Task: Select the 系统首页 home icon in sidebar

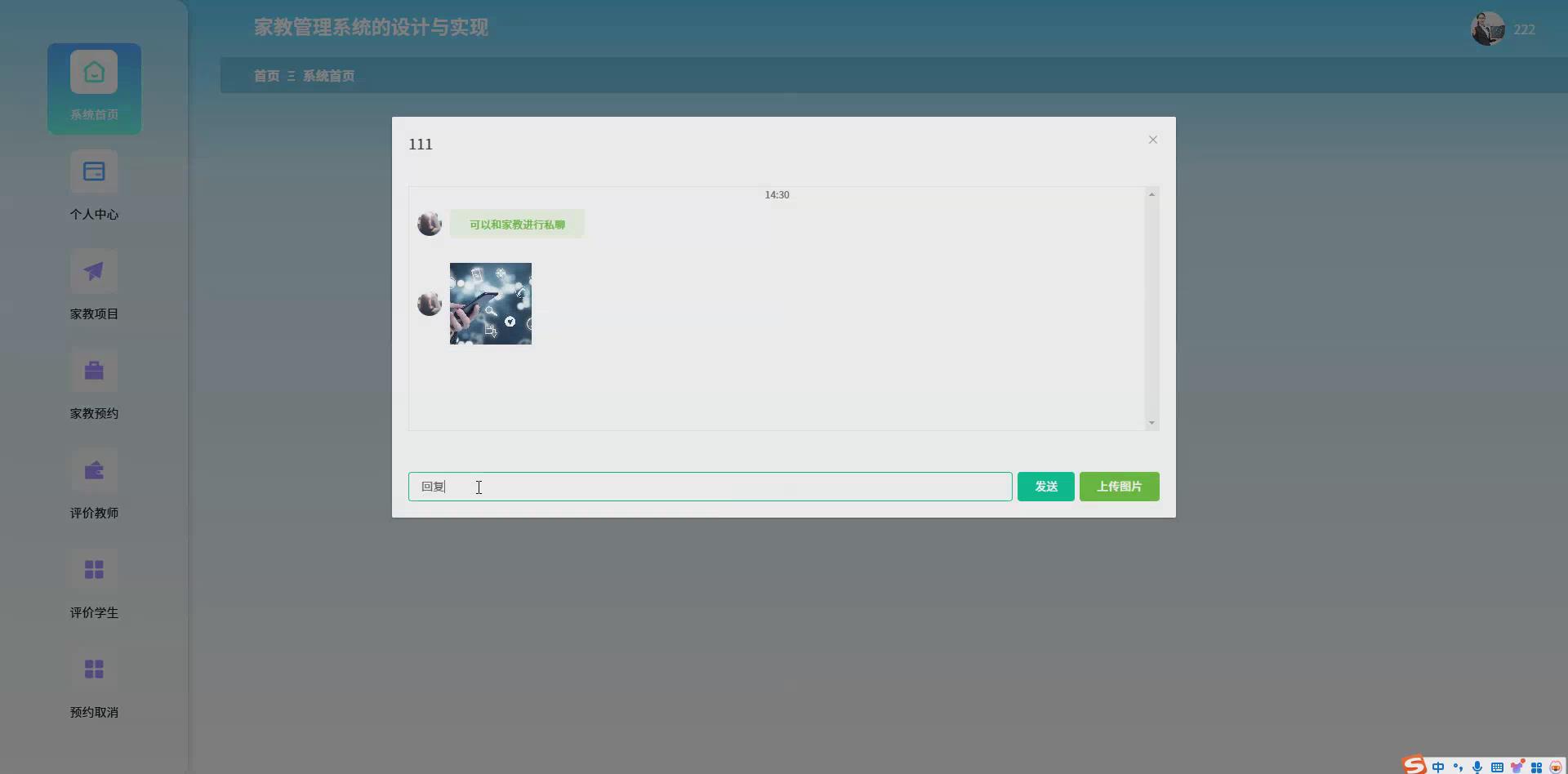Action: tap(93, 71)
